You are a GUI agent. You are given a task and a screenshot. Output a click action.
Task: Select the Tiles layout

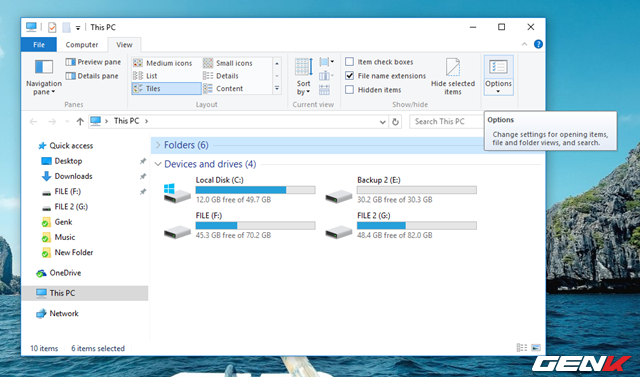pos(166,89)
